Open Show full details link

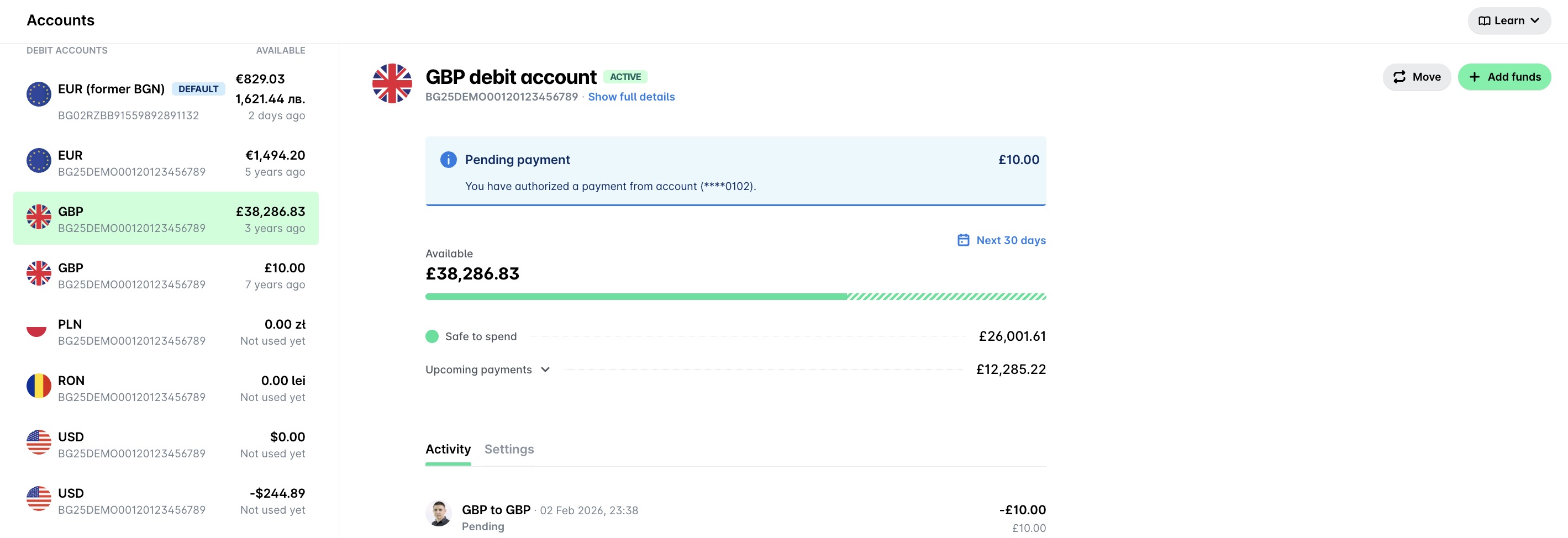tap(631, 96)
